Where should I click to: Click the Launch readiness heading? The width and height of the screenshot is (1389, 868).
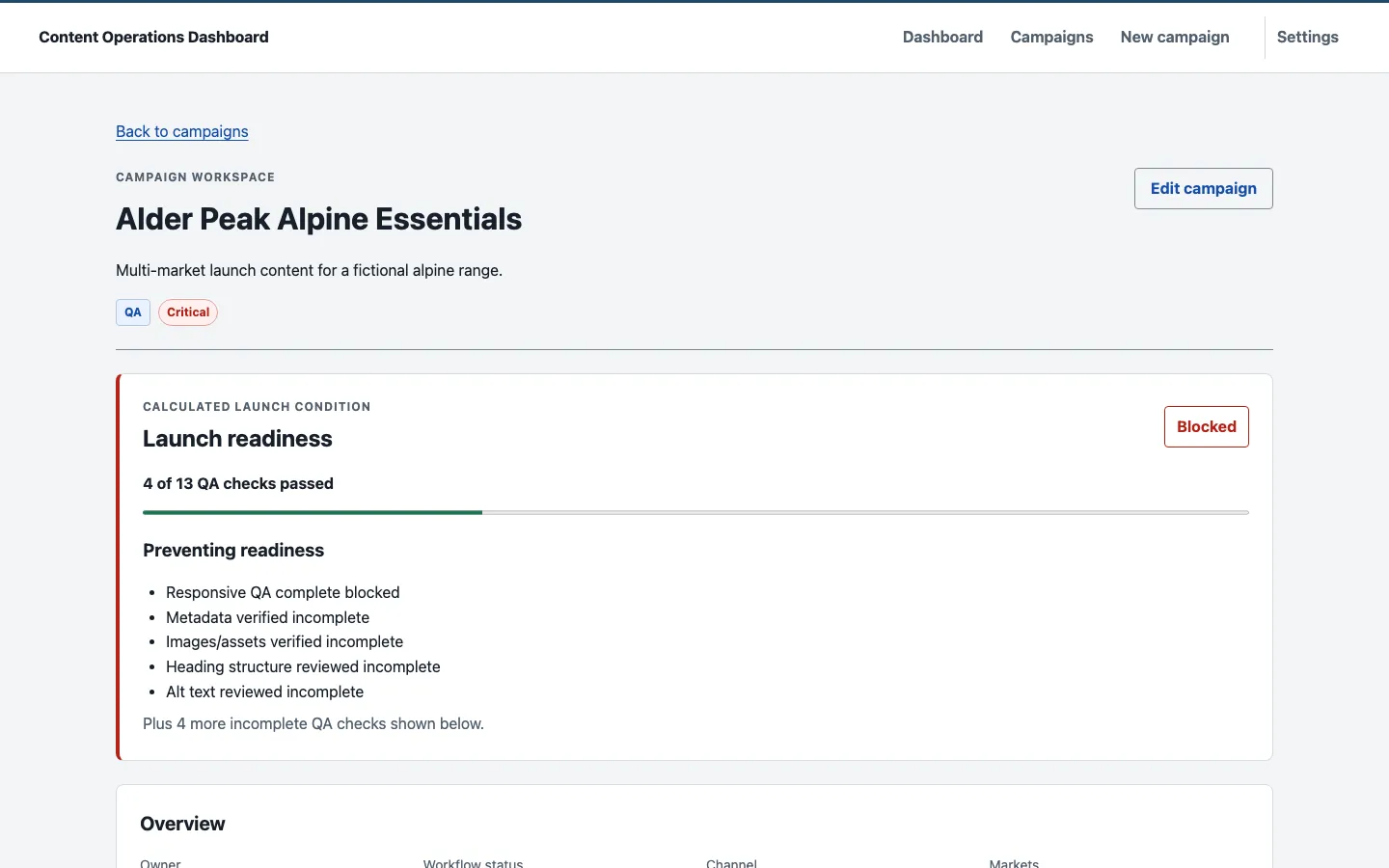[x=237, y=439]
